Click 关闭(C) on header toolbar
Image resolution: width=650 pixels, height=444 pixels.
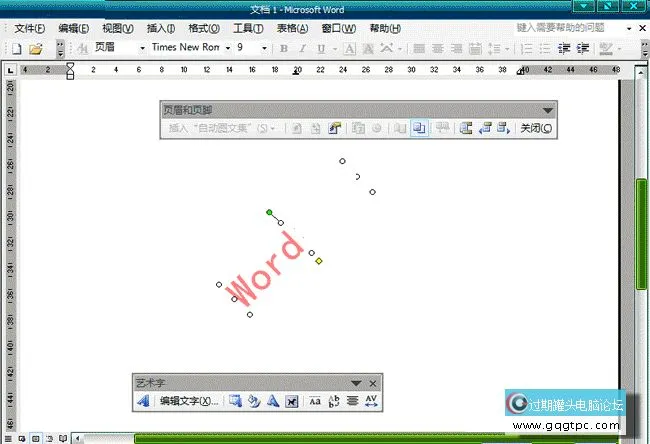coord(536,129)
